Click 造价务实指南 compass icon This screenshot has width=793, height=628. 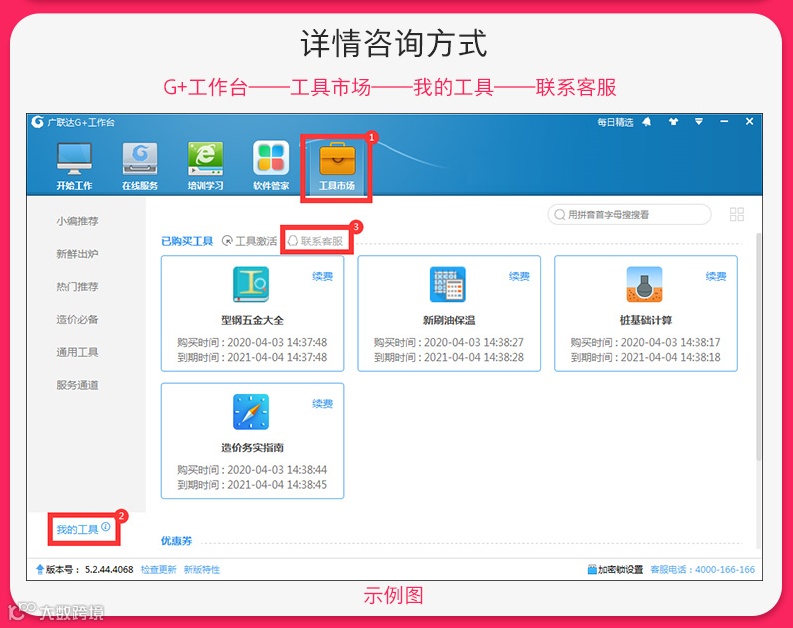[x=251, y=412]
